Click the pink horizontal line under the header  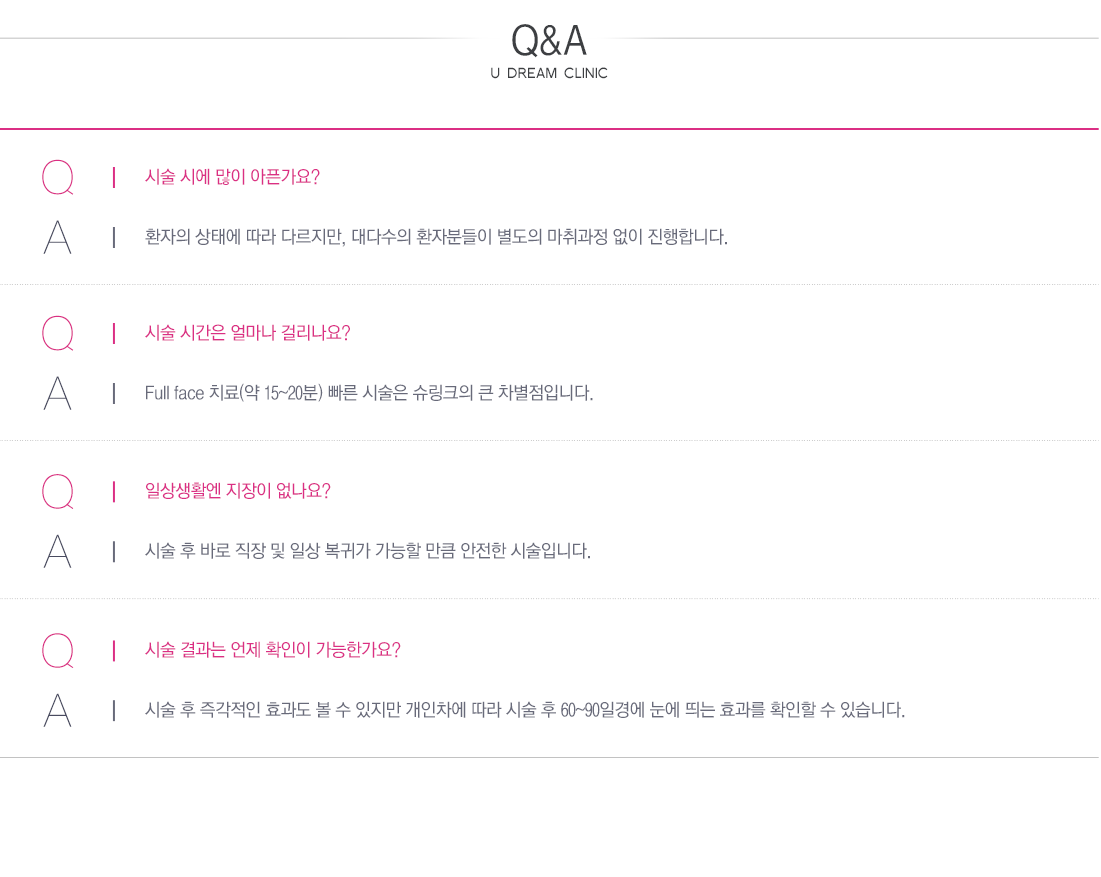coord(549,129)
